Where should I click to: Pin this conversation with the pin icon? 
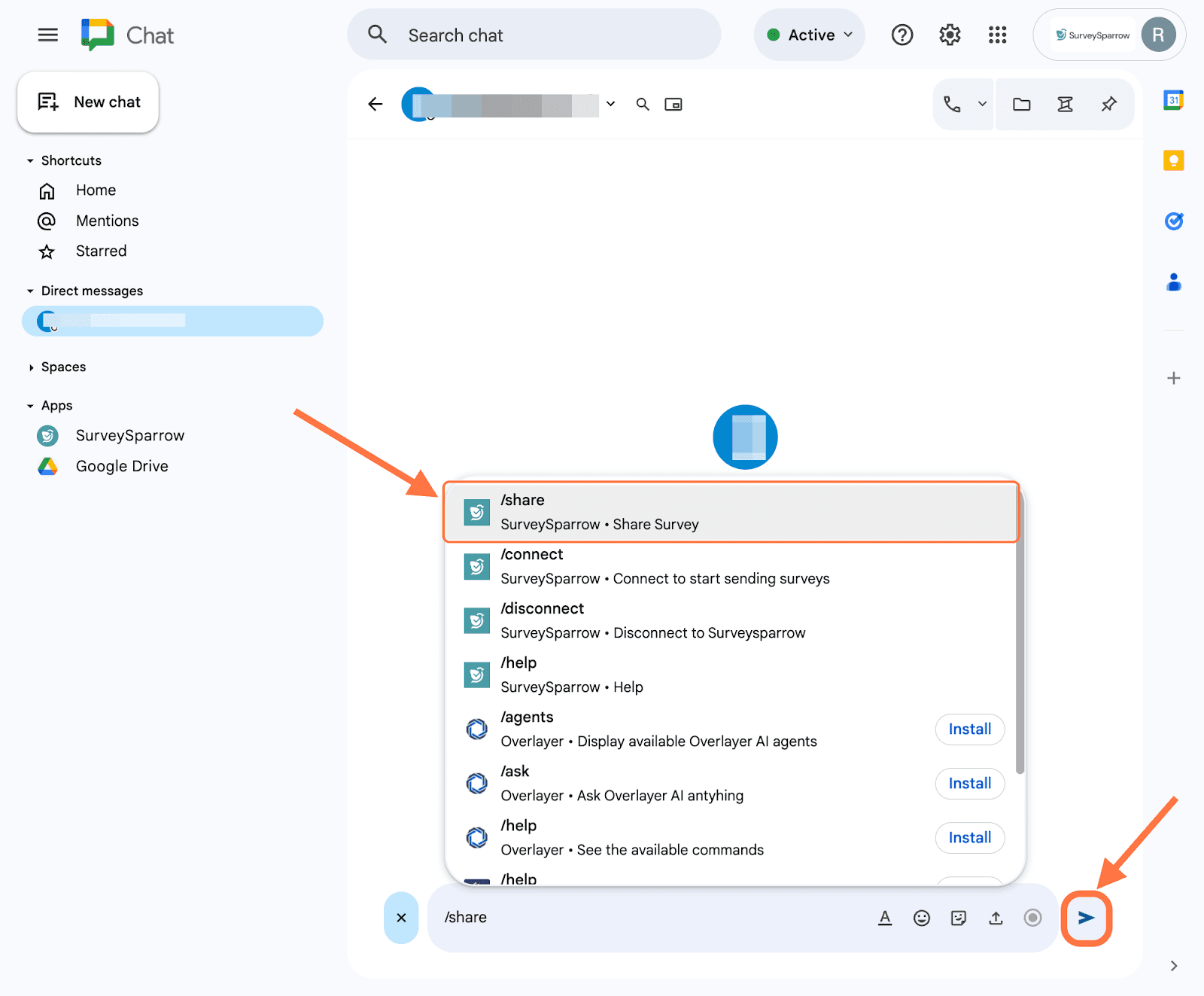click(x=1108, y=105)
